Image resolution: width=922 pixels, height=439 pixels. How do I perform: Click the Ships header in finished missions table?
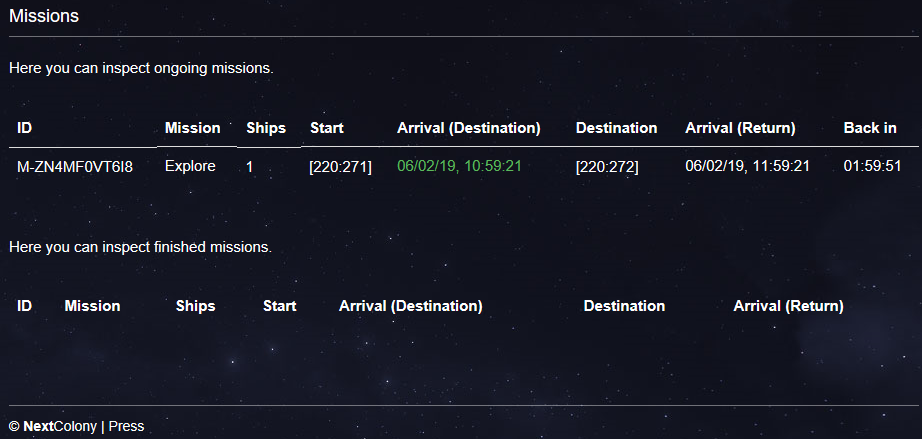point(195,306)
